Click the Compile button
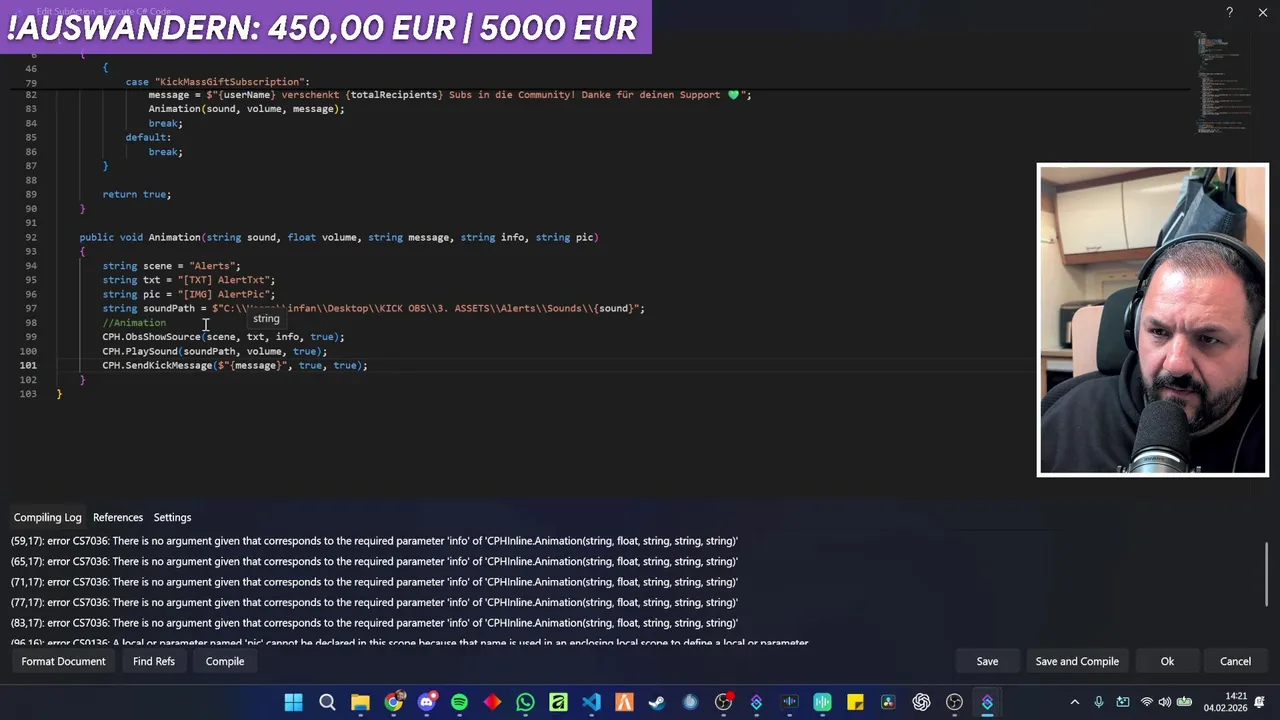 (x=225, y=661)
